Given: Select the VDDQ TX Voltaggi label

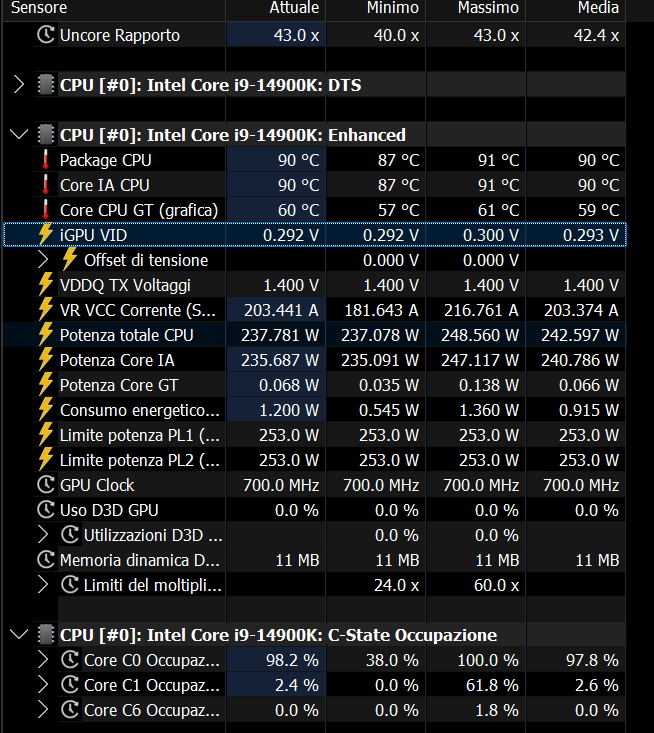Looking at the screenshot, I should pos(125,285).
